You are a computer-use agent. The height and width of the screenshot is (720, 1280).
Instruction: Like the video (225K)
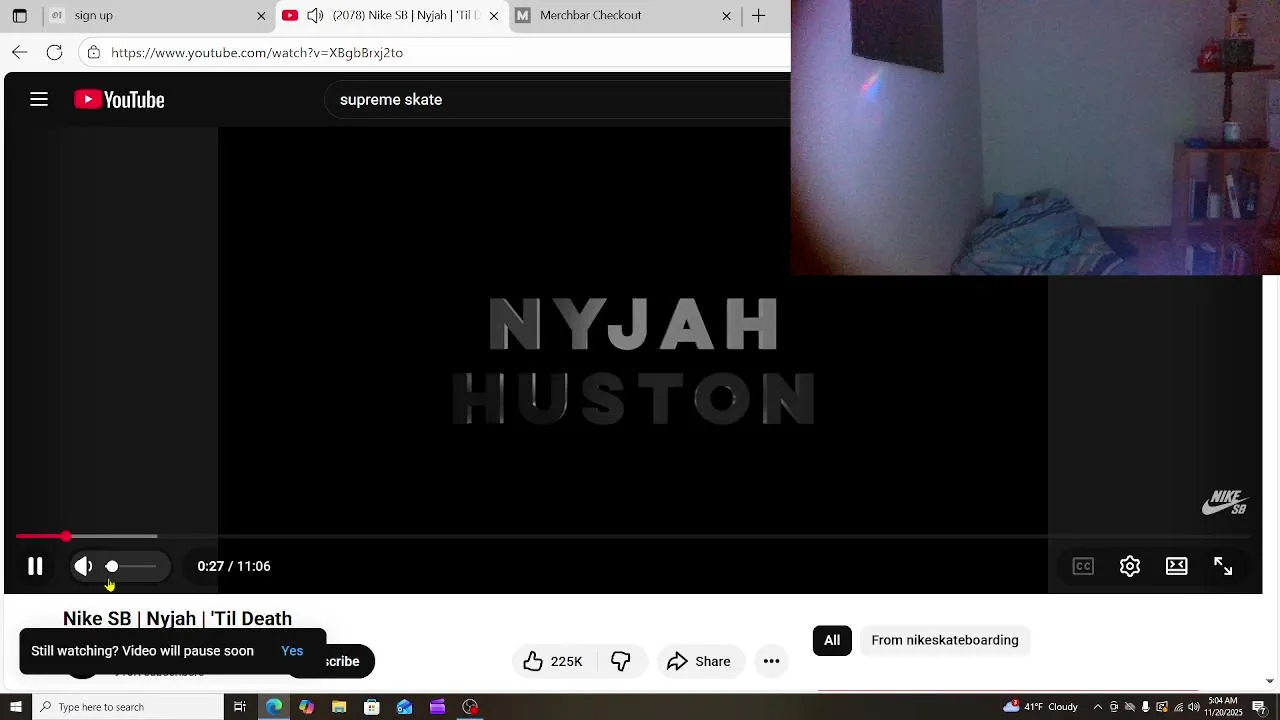[555, 661]
